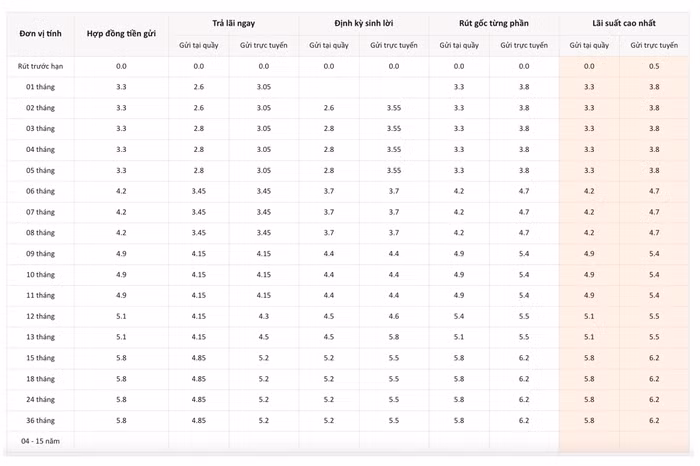The height and width of the screenshot is (466, 700).
Task: Select the "Lãi suất cao nhất" header
Action: tap(622, 21)
